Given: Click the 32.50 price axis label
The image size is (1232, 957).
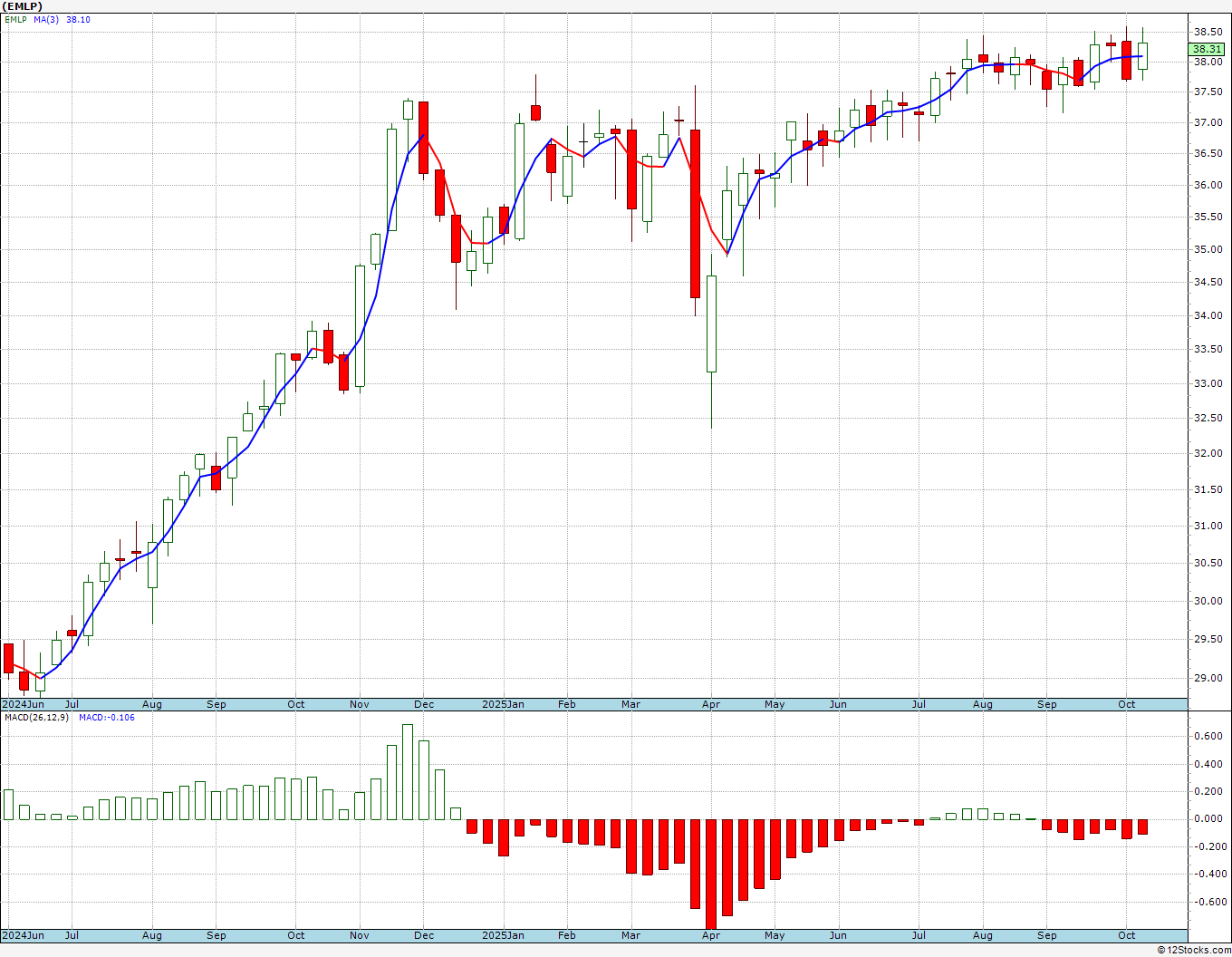Looking at the screenshot, I should pyautogui.click(x=1207, y=418).
